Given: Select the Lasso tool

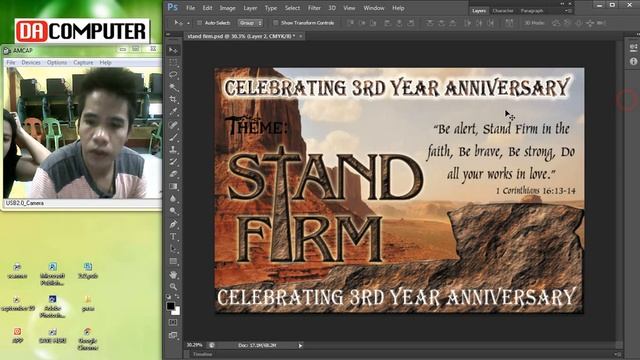Looking at the screenshot, I should tap(173, 75).
